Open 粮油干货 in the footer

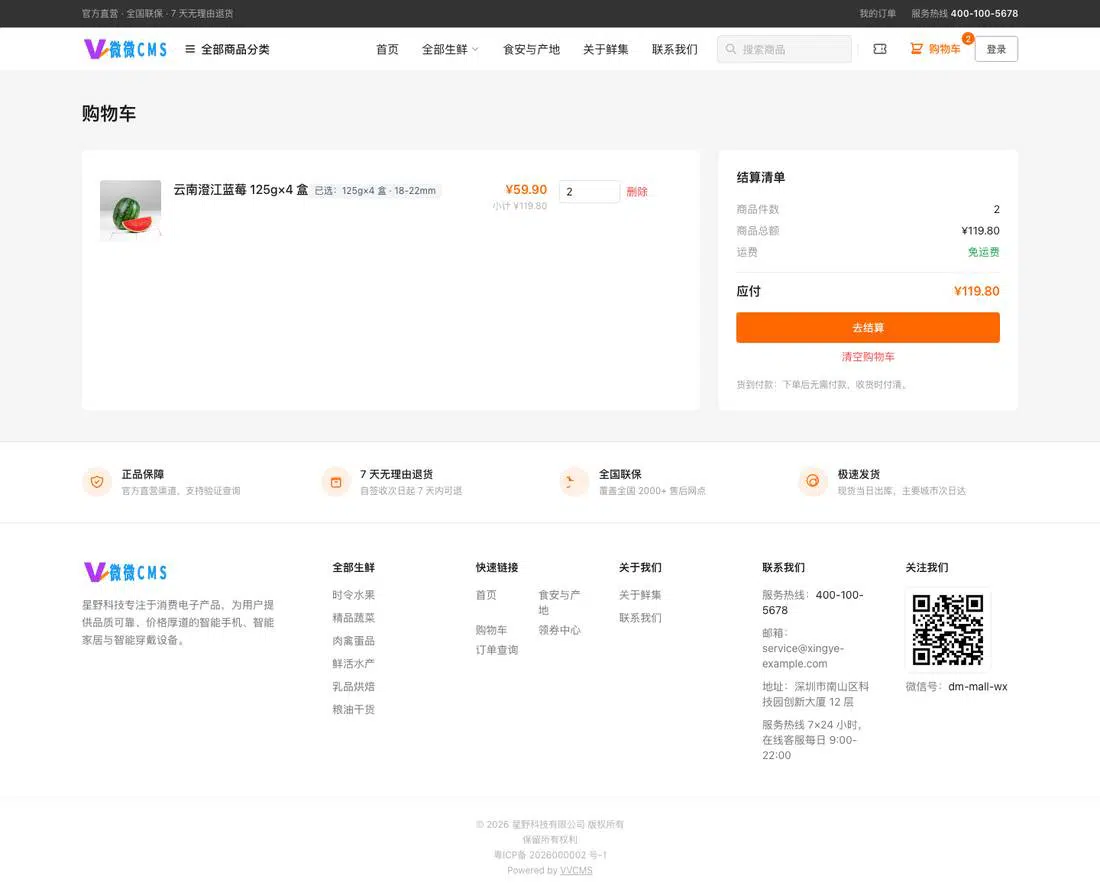click(x=354, y=709)
